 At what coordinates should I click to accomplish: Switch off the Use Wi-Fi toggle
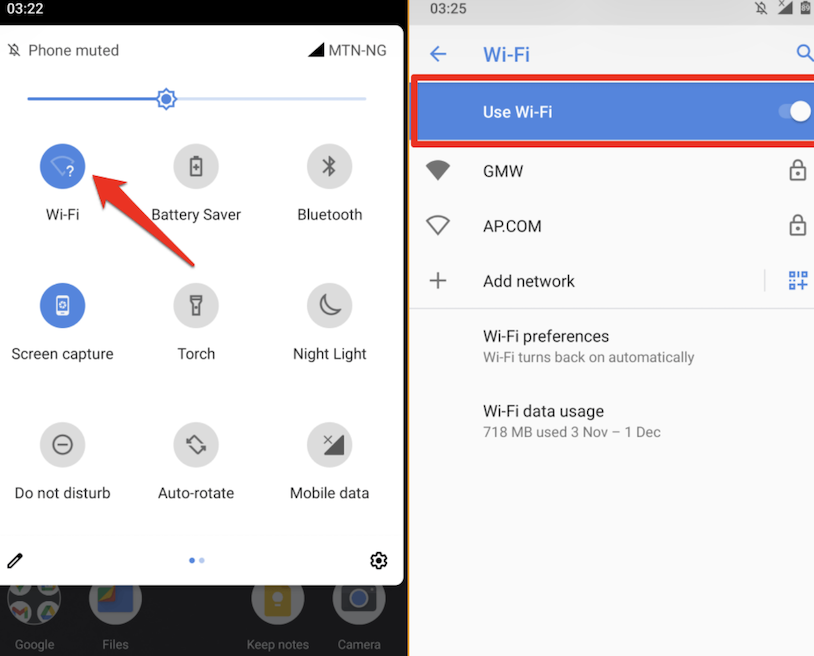(795, 112)
